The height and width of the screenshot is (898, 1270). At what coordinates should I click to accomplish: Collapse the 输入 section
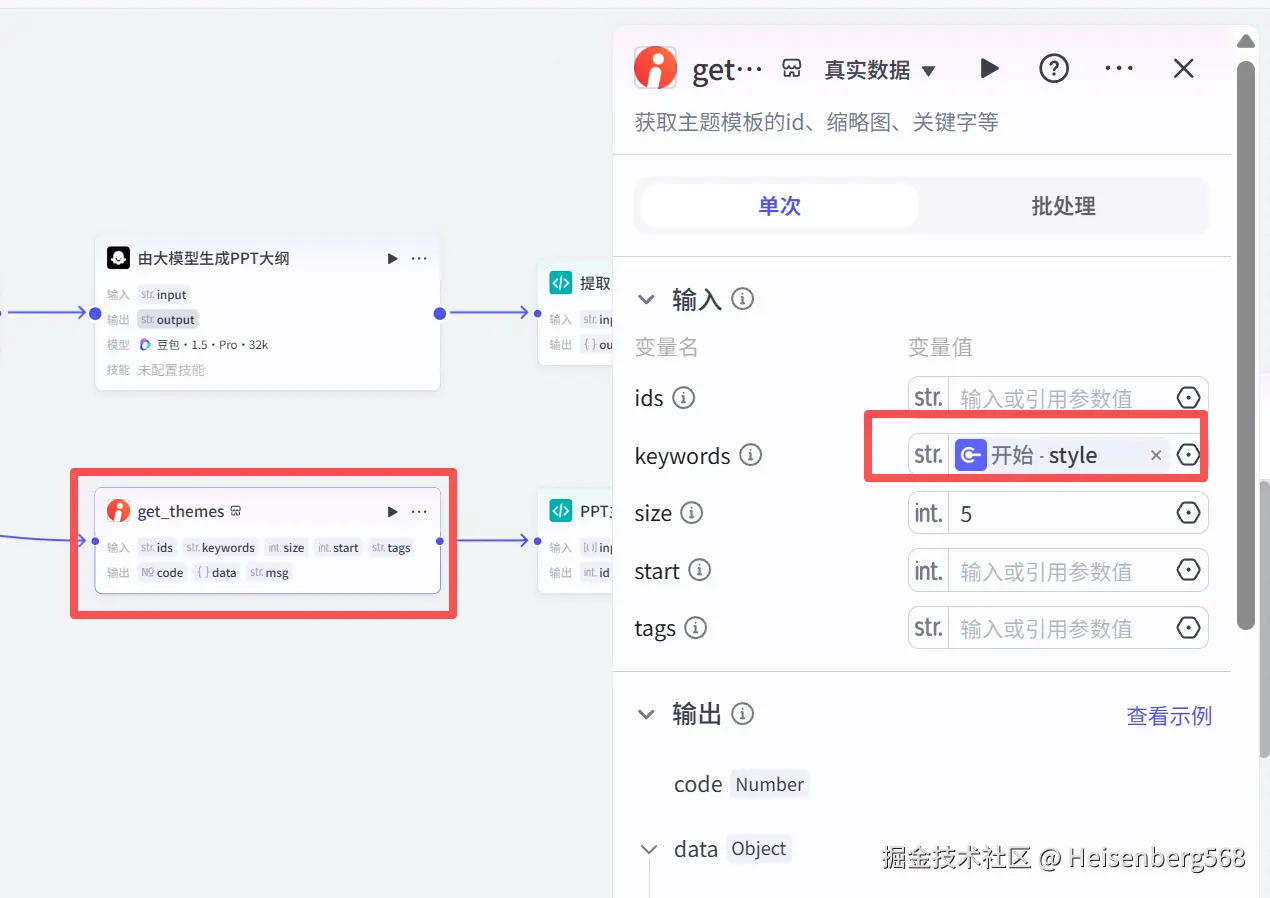point(647,299)
